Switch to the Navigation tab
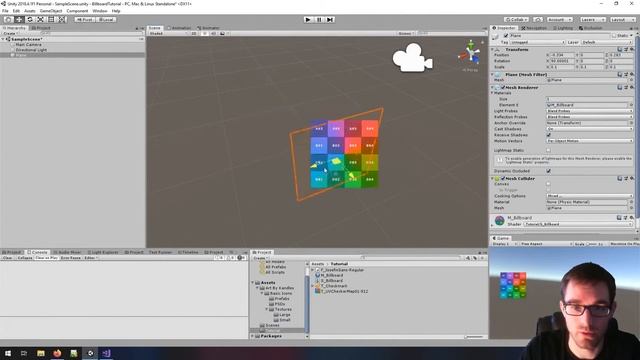Screen dimensions: 640x360 (534, 28)
